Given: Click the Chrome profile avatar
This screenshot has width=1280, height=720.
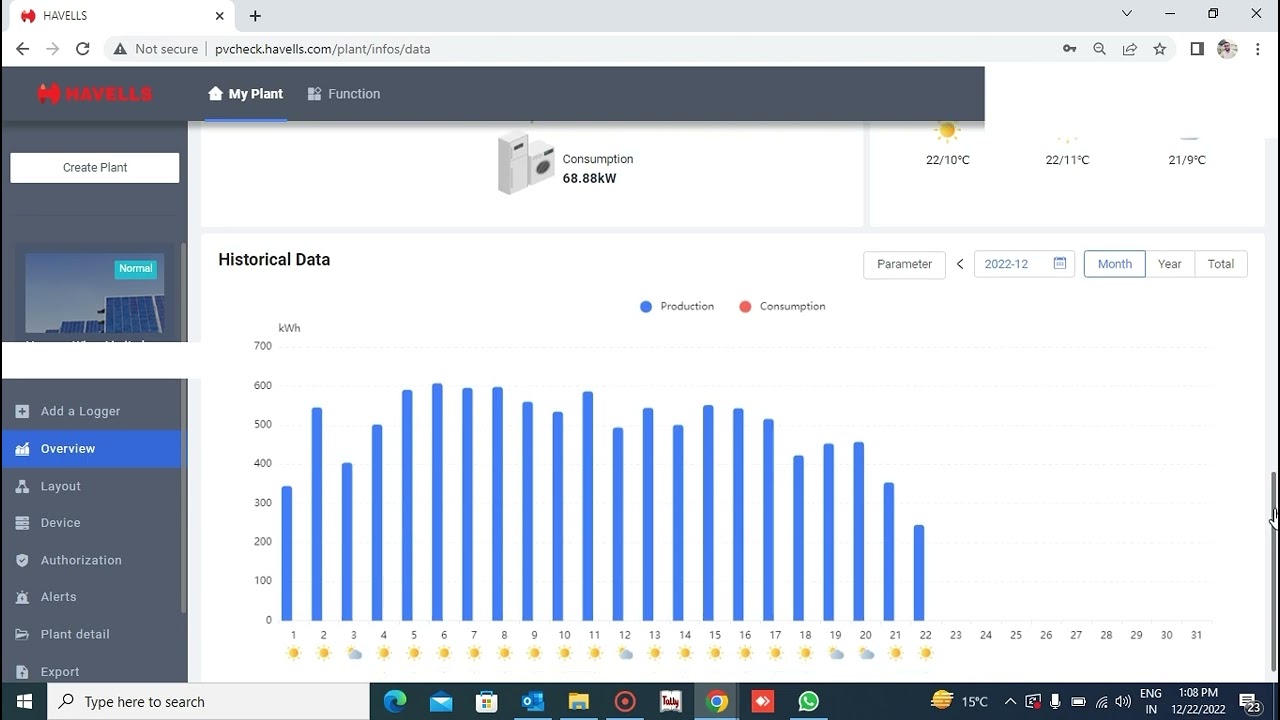Looking at the screenshot, I should pos(1228,49).
